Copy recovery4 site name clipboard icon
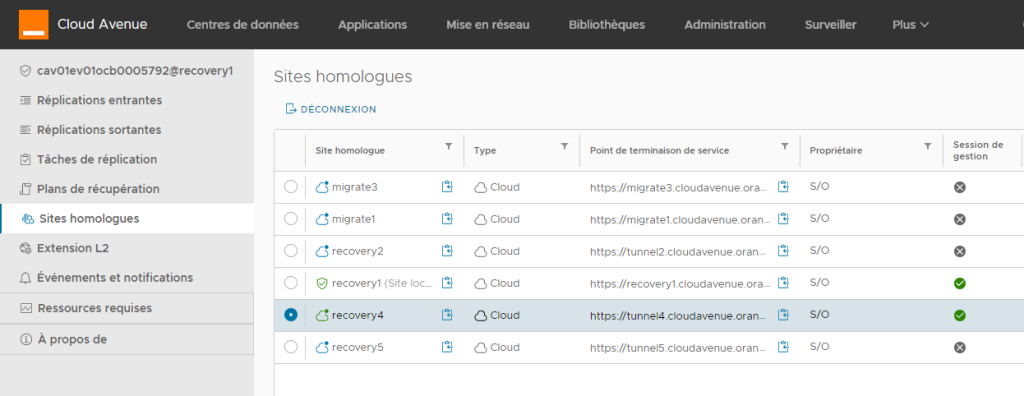1024x396 pixels. click(x=447, y=315)
